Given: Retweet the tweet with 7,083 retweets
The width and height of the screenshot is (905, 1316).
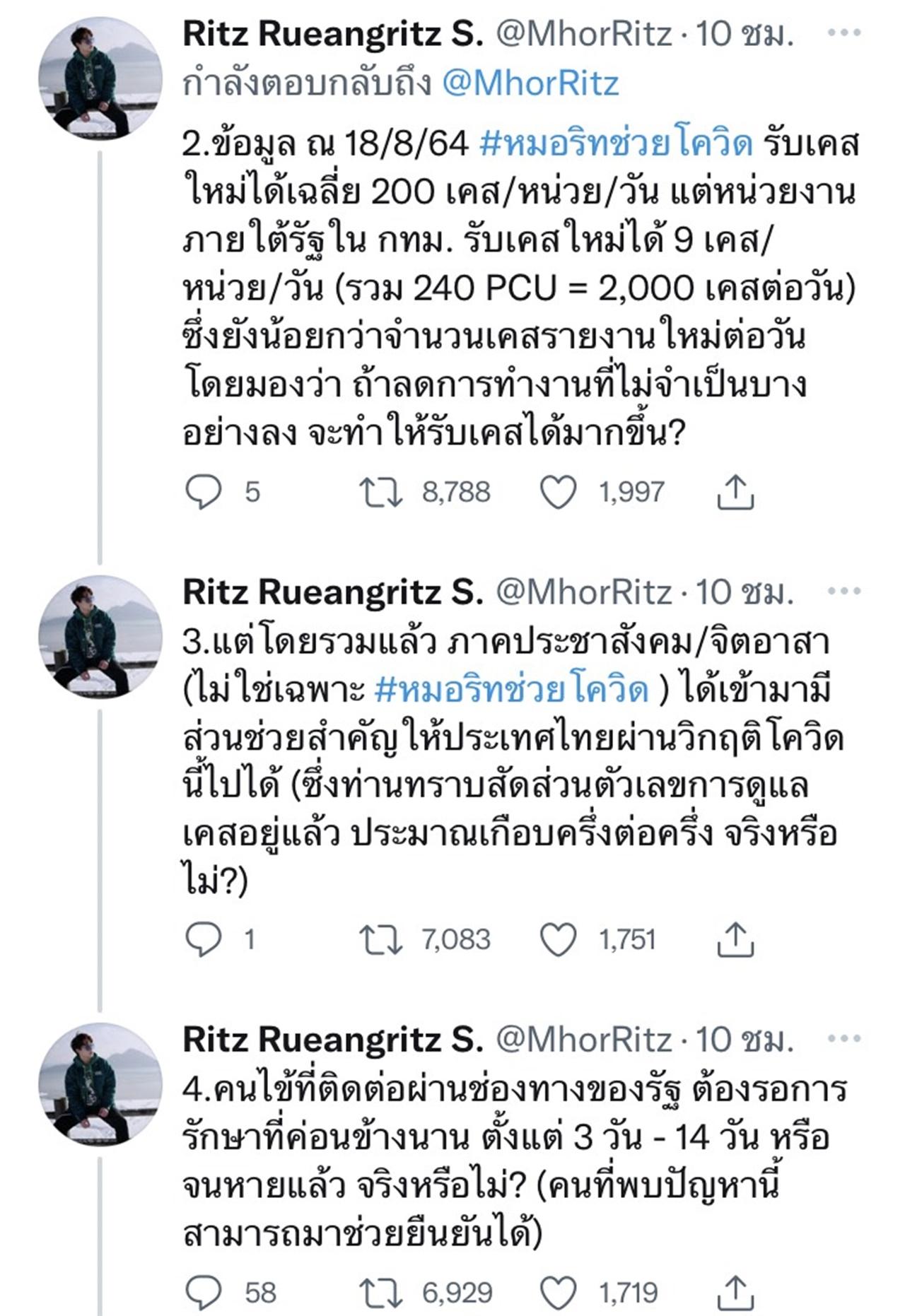Looking at the screenshot, I should pos(380,939).
